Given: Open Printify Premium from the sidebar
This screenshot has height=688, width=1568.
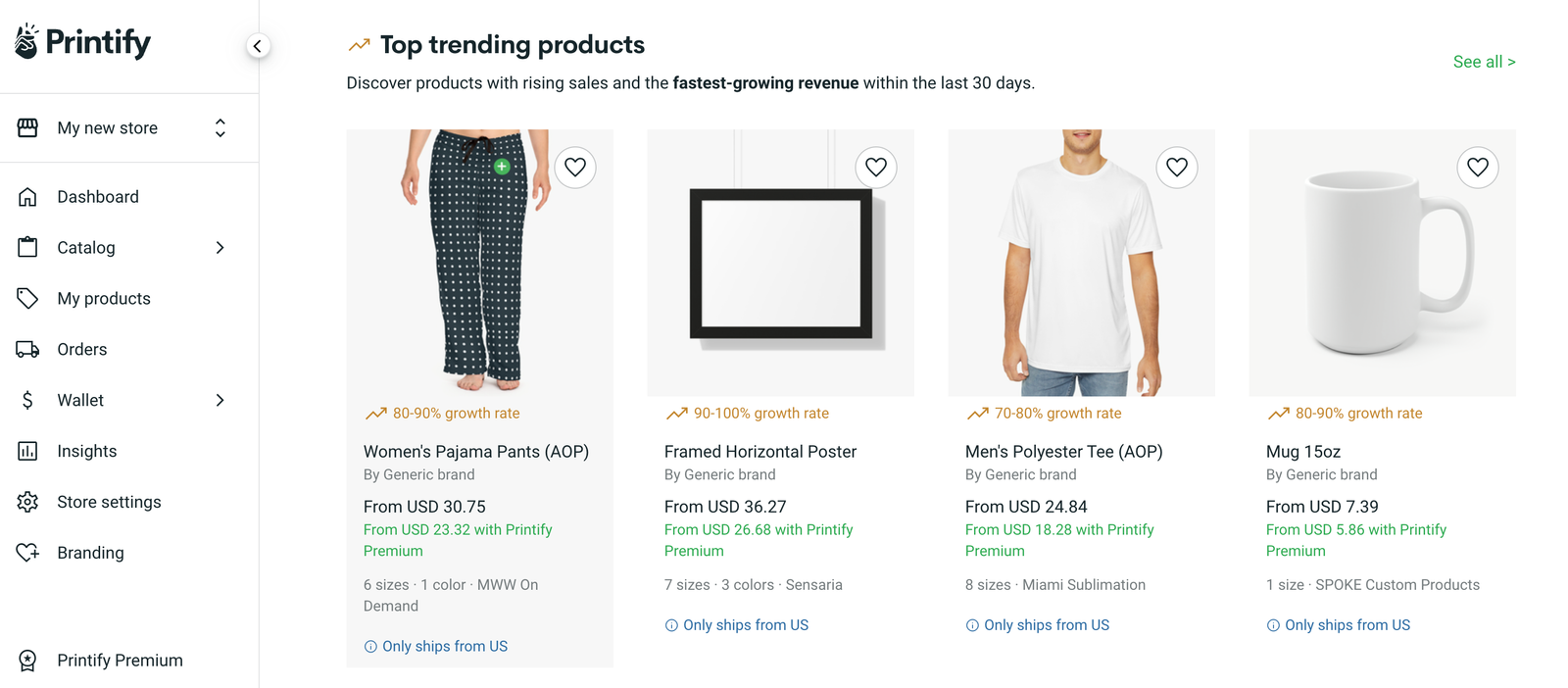Looking at the screenshot, I should (x=121, y=660).
